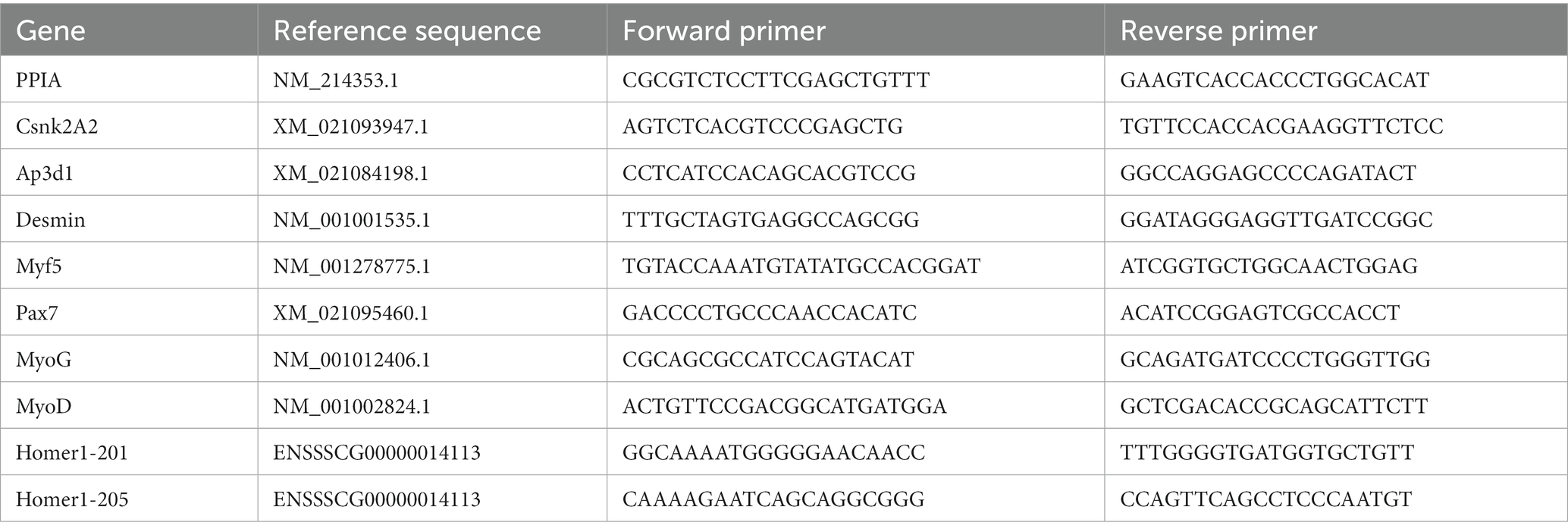This screenshot has height=532, width=1568.
Task: Select the PPIA gene cell
Action: [x=39, y=80]
